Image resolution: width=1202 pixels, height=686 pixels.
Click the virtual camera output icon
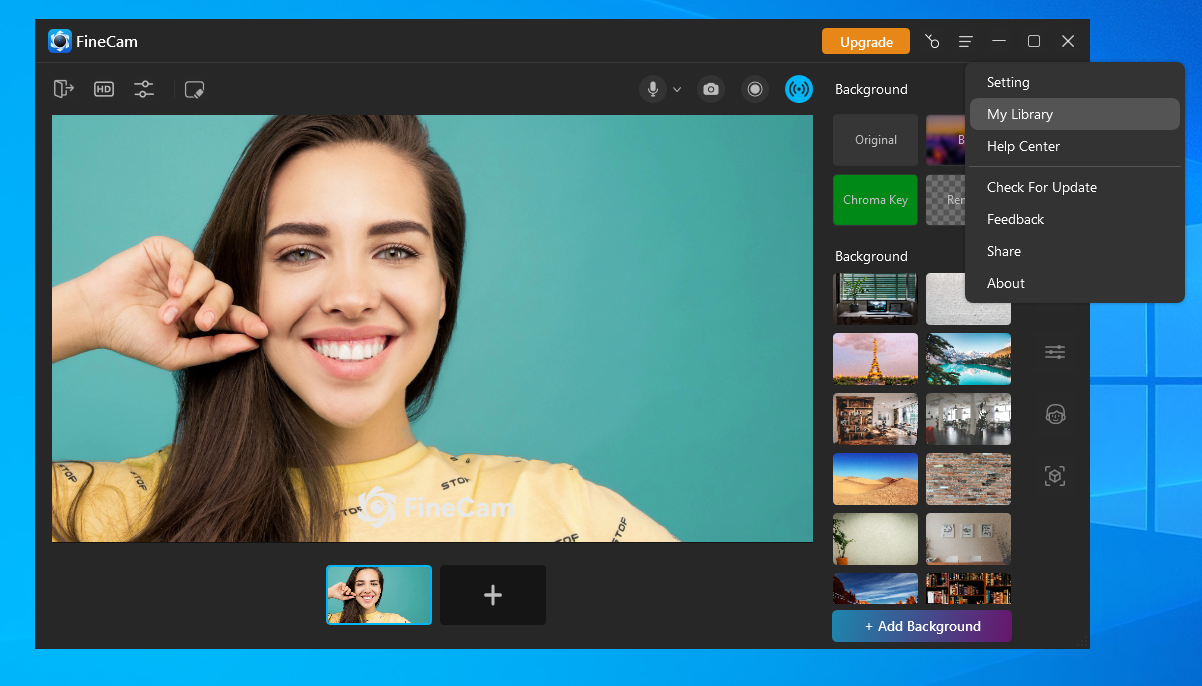click(x=63, y=89)
